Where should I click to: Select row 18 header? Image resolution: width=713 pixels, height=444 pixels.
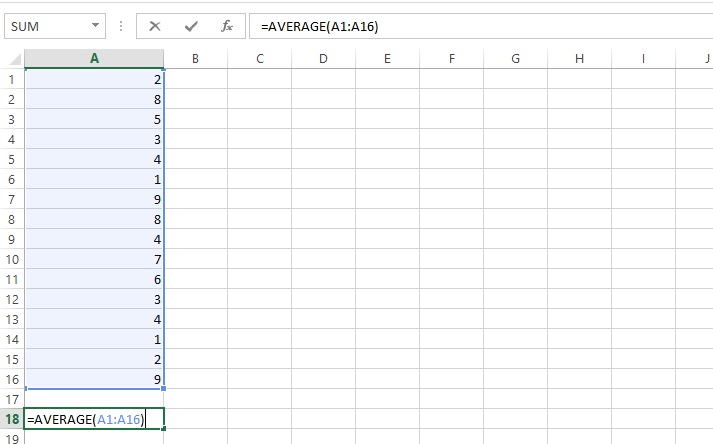pyautogui.click(x=12, y=419)
